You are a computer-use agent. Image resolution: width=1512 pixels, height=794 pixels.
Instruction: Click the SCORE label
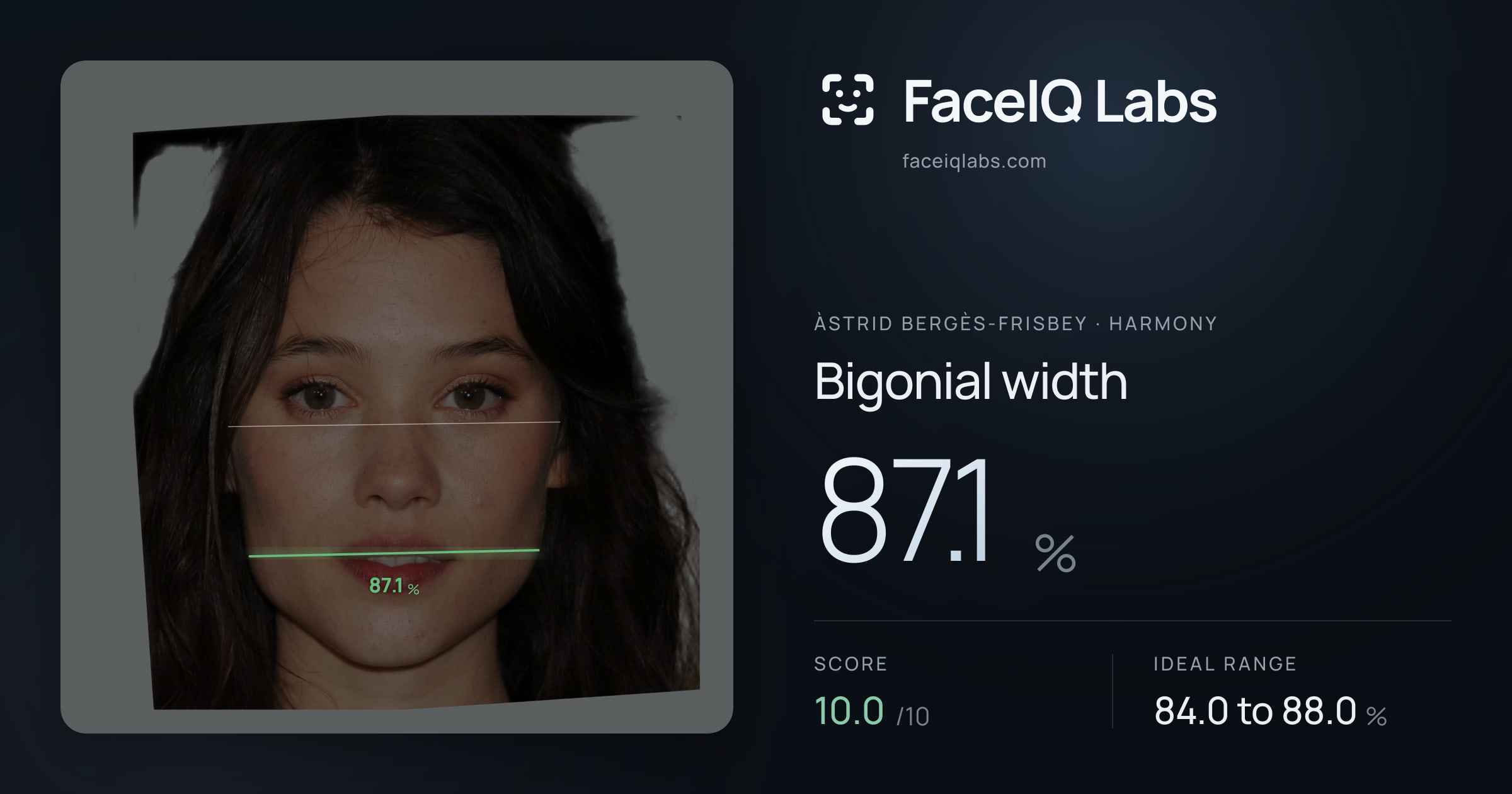point(850,664)
